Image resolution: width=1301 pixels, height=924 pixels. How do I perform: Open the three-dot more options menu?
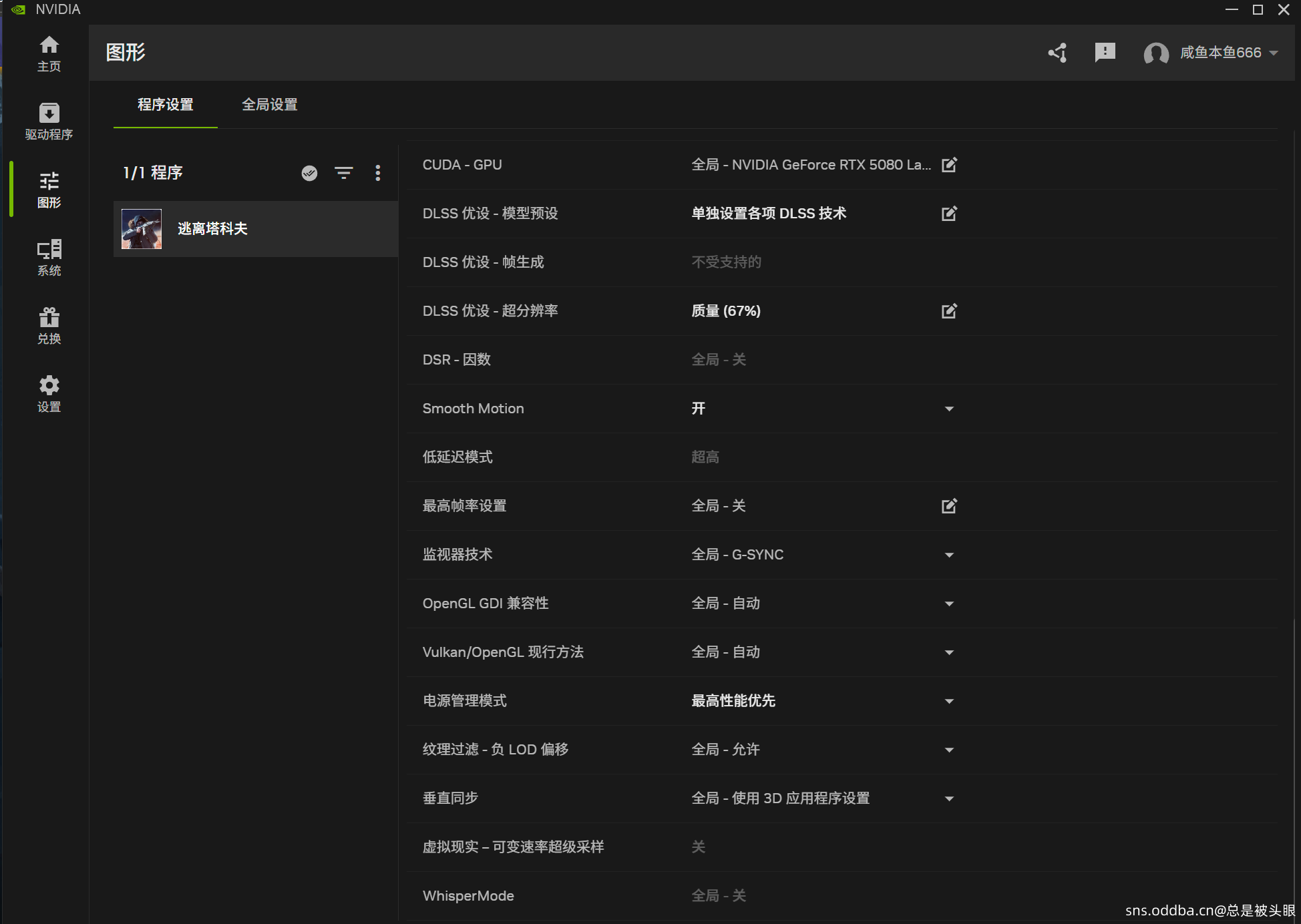pos(378,174)
